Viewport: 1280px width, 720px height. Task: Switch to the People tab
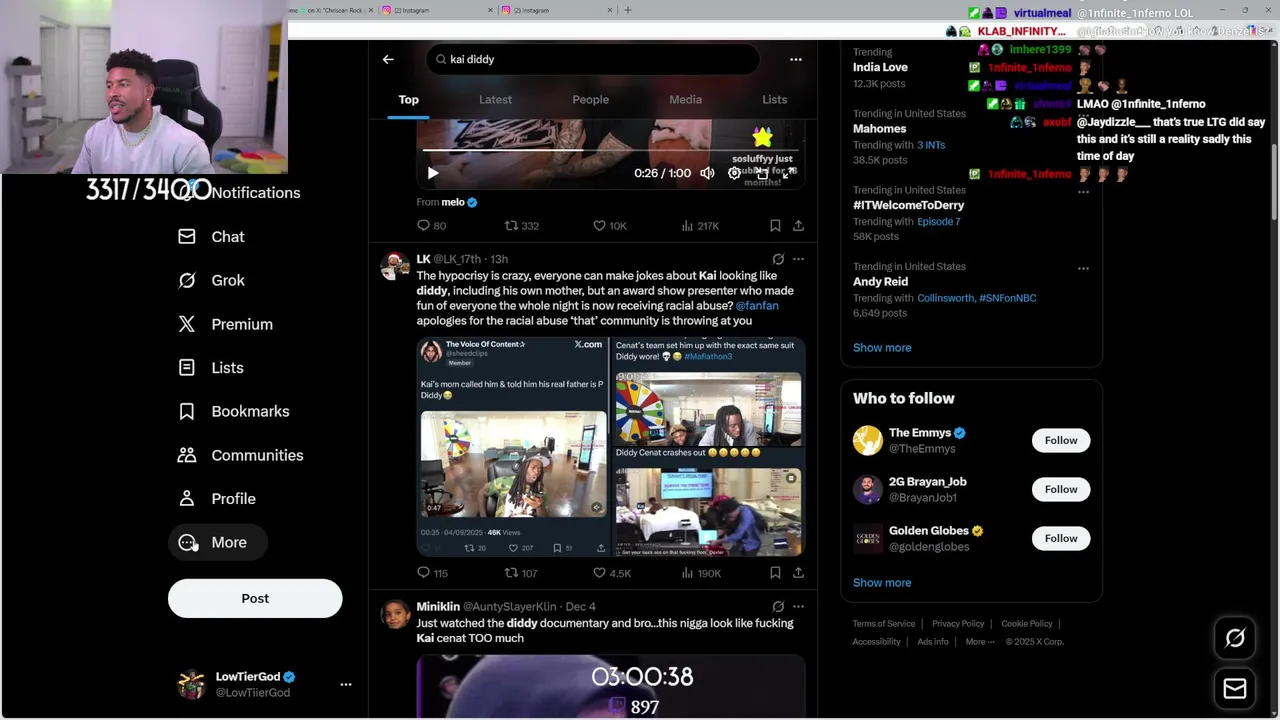(x=590, y=99)
